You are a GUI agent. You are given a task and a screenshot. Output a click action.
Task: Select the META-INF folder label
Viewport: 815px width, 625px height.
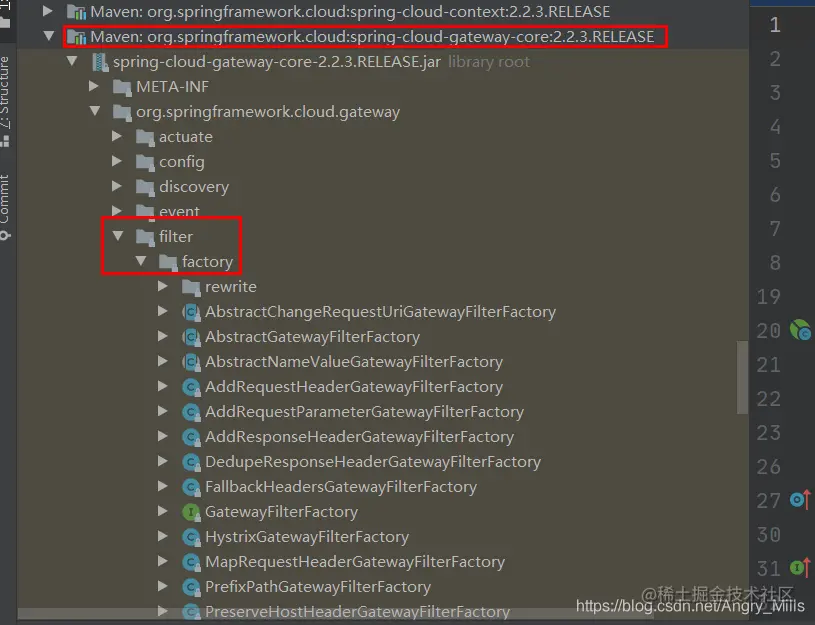pos(172,86)
